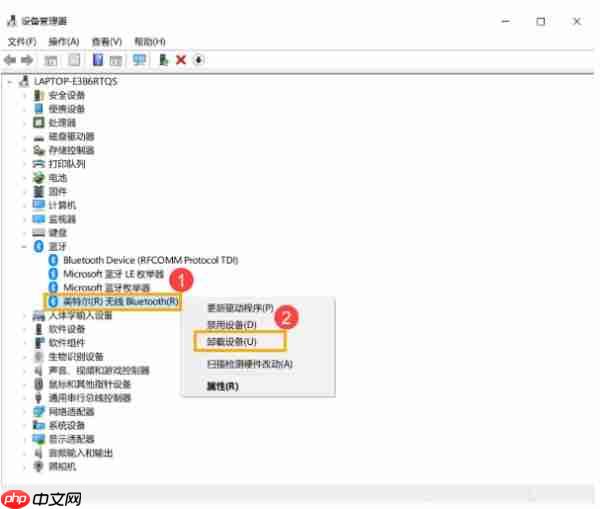Select the 系统设备 label

[67, 425]
